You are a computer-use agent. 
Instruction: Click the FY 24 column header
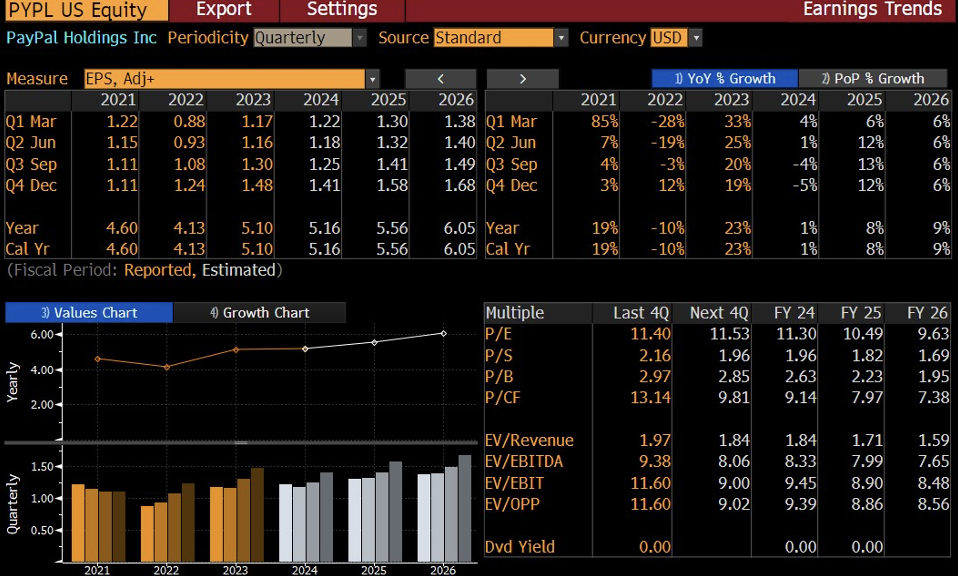(x=794, y=313)
